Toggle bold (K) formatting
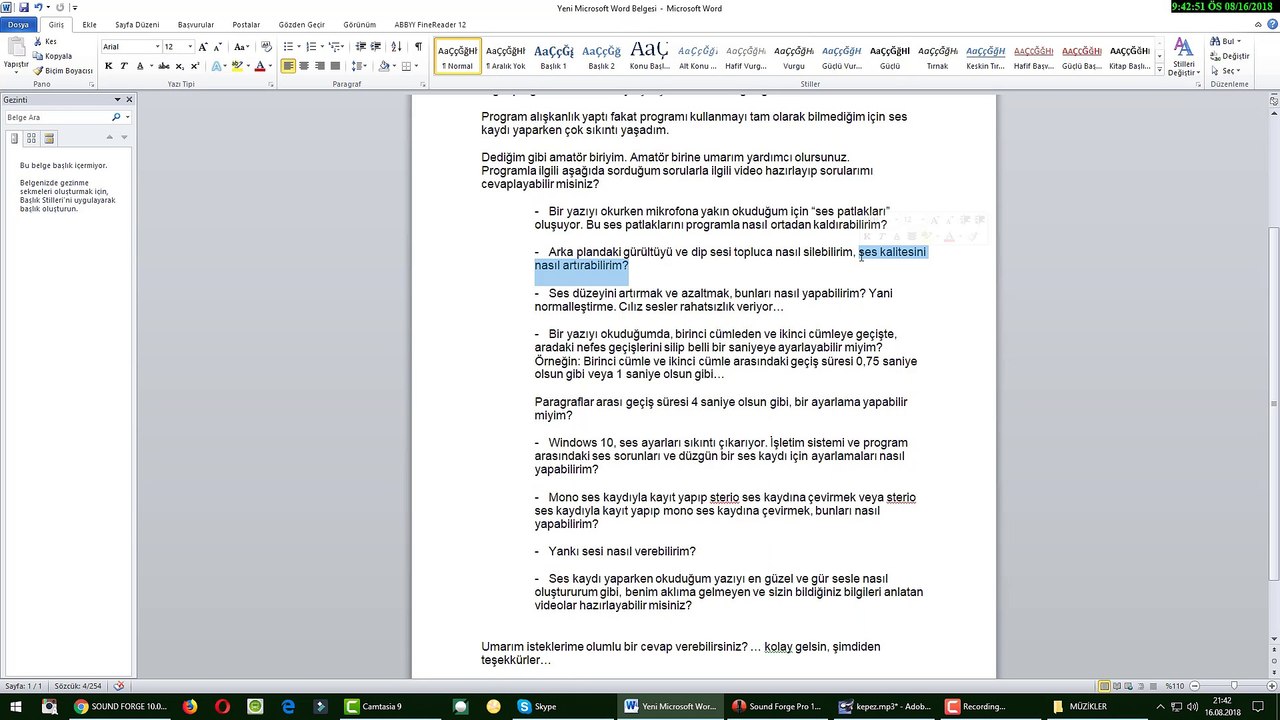This screenshot has height=720, width=1280. pyautogui.click(x=108, y=66)
